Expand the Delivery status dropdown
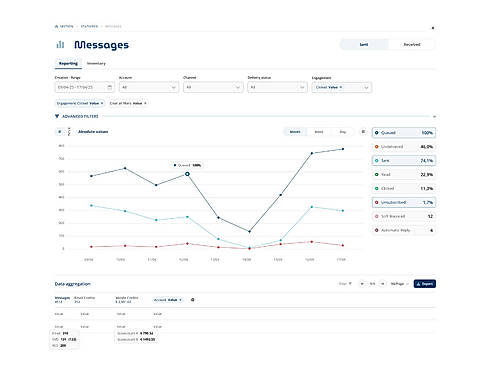This screenshot has width=491, height=368. [x=277, y=87]
